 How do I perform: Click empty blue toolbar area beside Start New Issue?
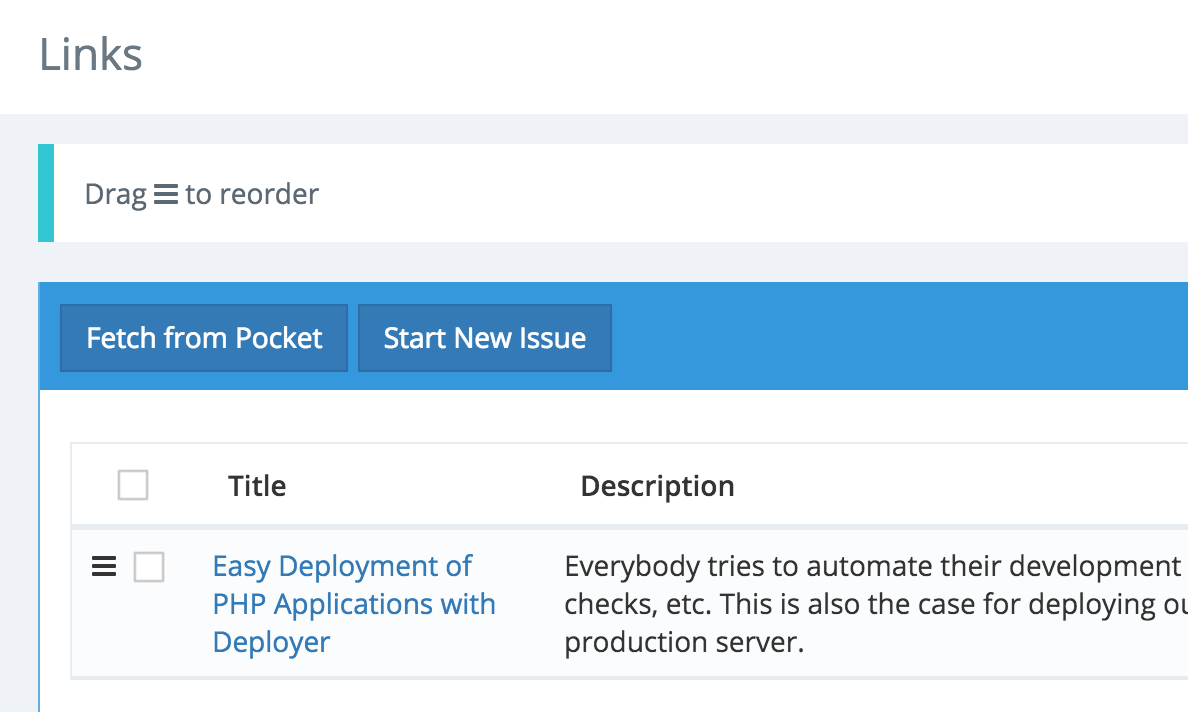[880, 337]
